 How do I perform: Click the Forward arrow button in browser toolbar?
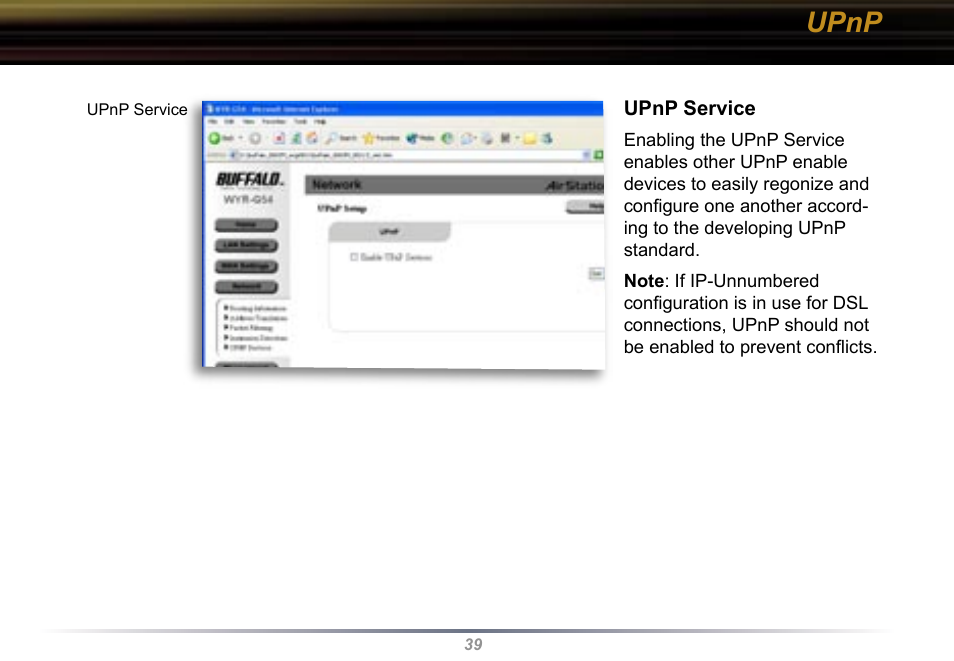pyautogui.click(x=256, y=138)
